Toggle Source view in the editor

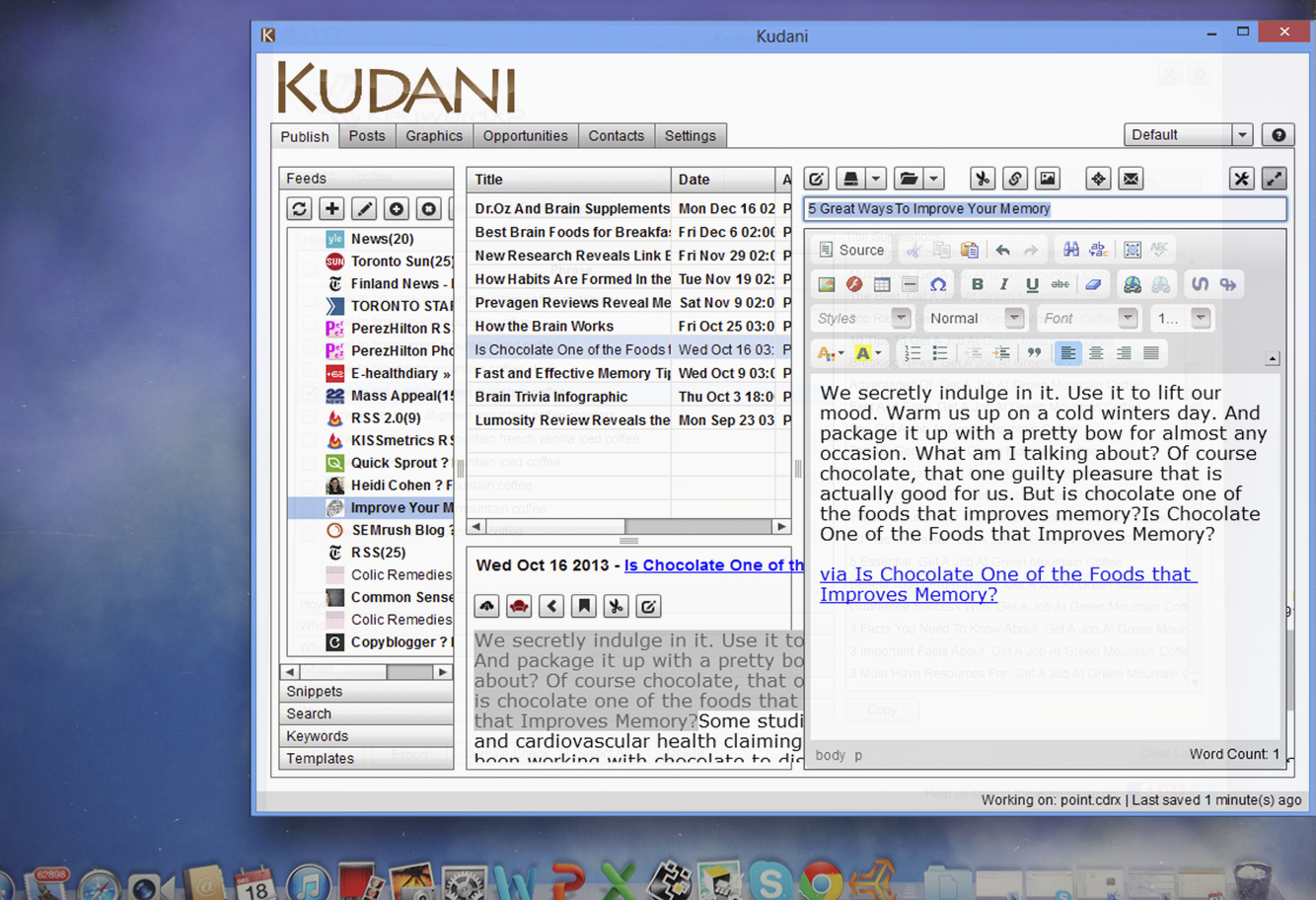tap(851, 250)
